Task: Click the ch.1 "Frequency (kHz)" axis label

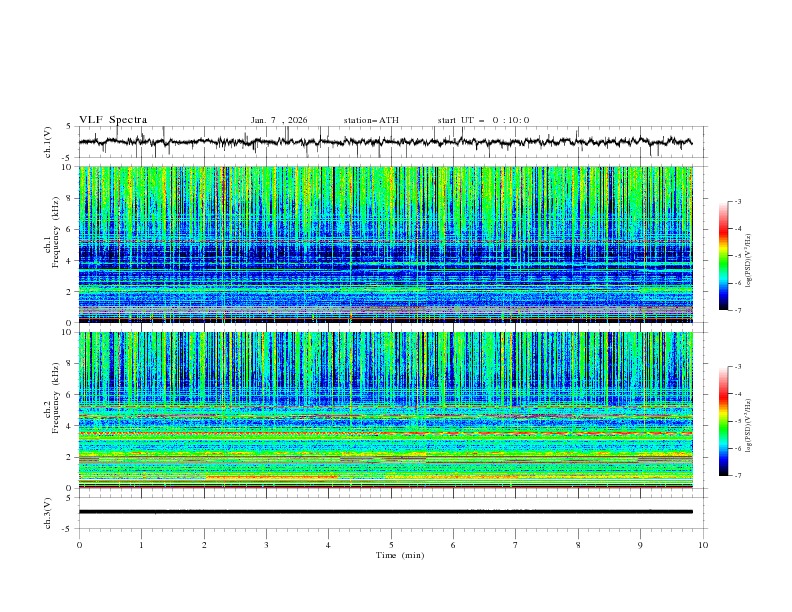Action: tap(56, 232)
